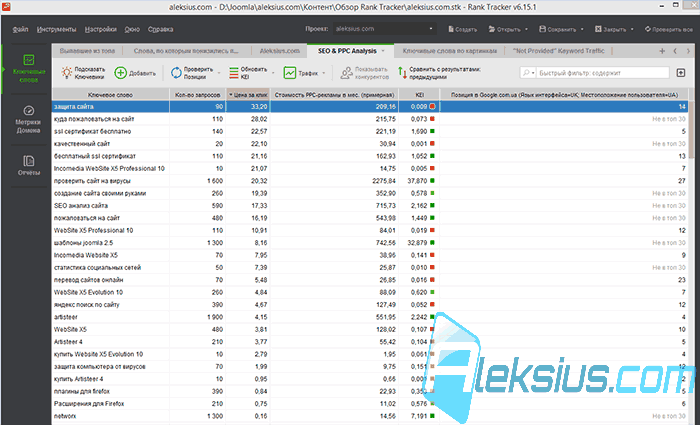The height and width of the screenshot is (425, 700).
Task: Click KEI green indicator for проверить сайт на вирусы
Action: [x=432, y=181]
